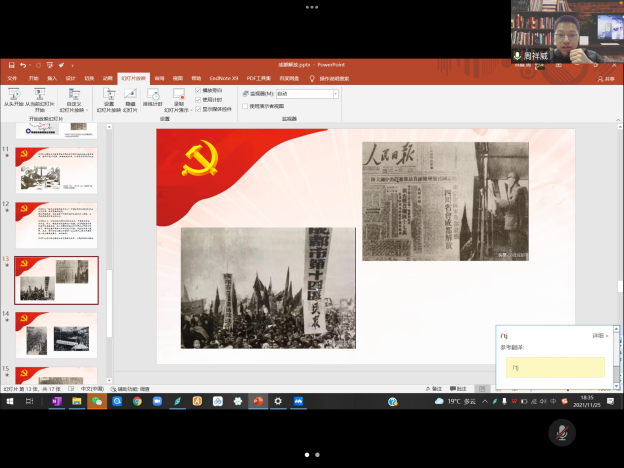Start slideshow 从头开始 (From Beginning)
This screenshot has height=468, width=624.
point(14,98)
